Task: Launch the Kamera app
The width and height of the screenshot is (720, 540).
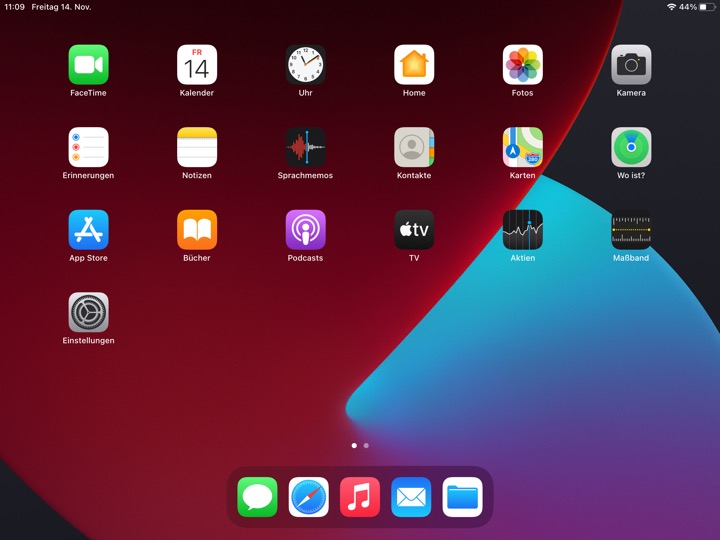Action: click(631, 65)
